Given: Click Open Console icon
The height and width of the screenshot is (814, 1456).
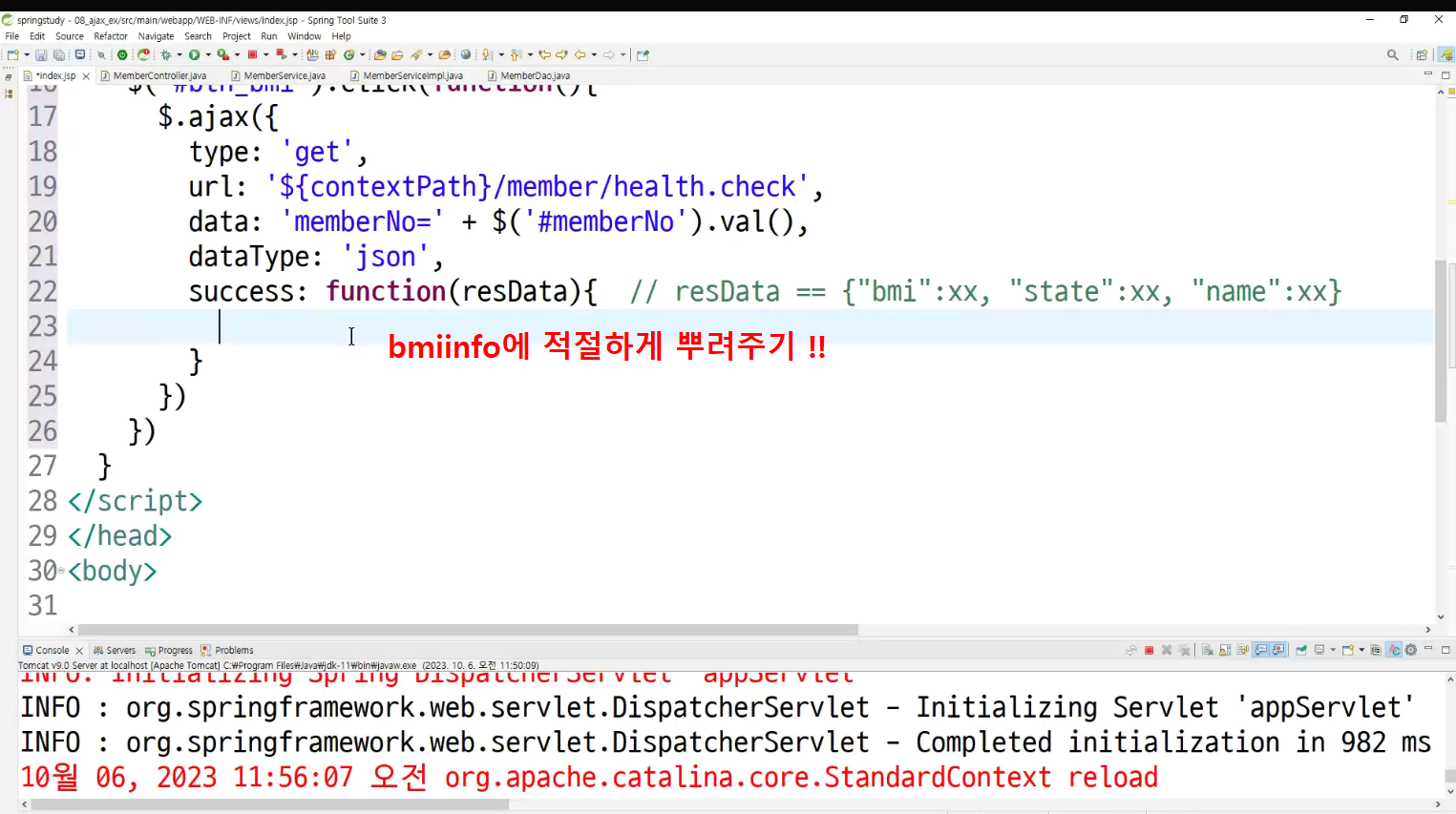Looking at the screenshot, I should [x=1348, y=650].
